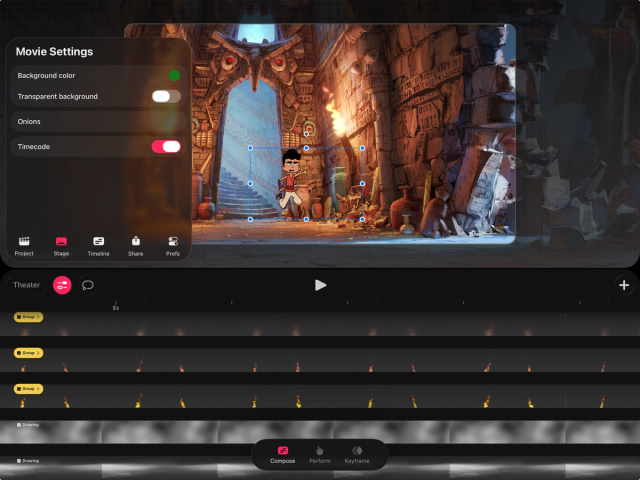640x480 pixels.
Task: Switch to Keyframe mode
Action: [357, 455]
